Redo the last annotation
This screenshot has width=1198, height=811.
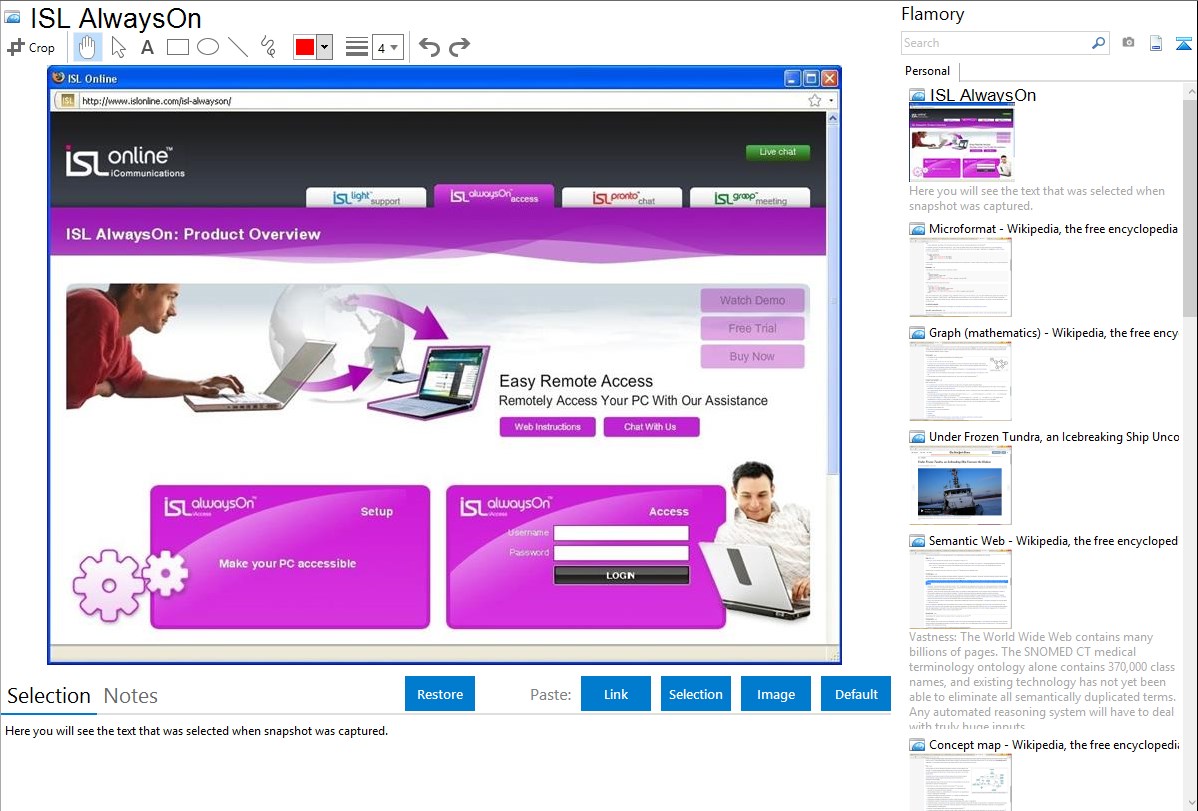(459, 47)
